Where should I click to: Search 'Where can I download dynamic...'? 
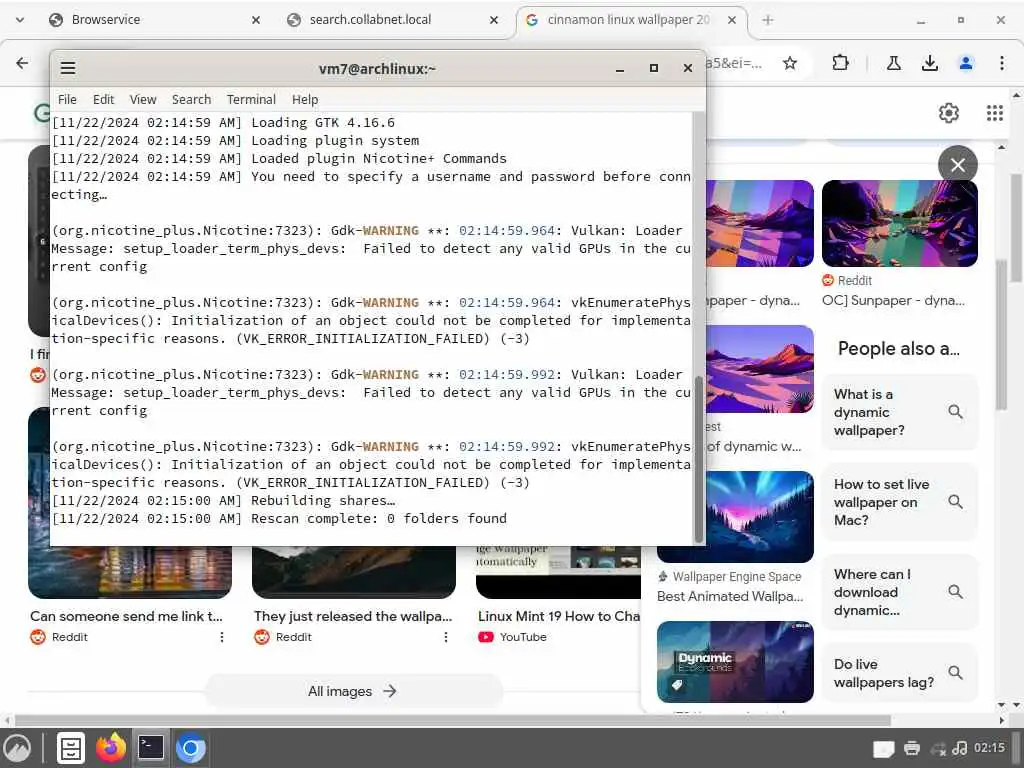pyautogui.click(x=899, y=592)
